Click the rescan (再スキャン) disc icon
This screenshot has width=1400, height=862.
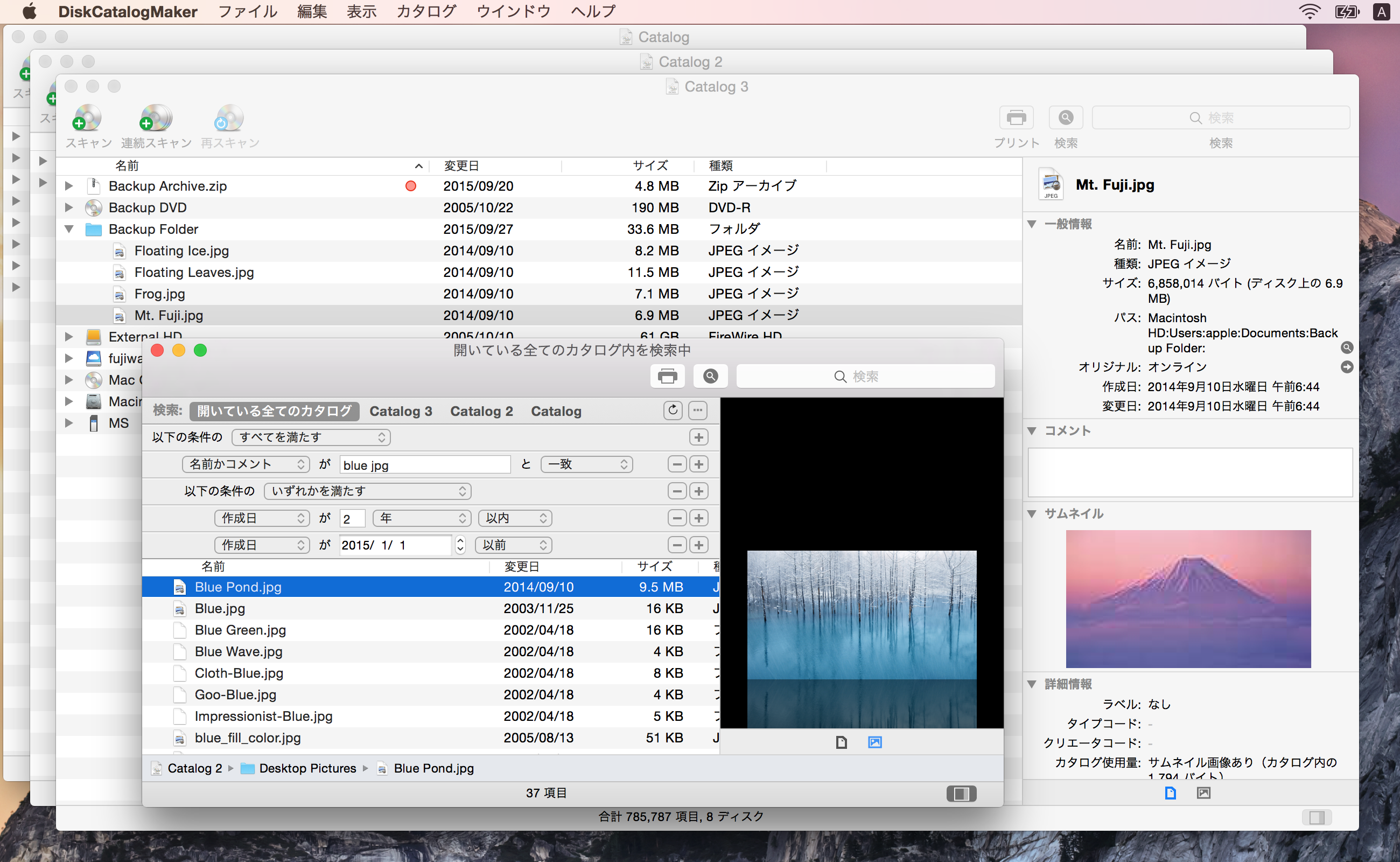229,118
